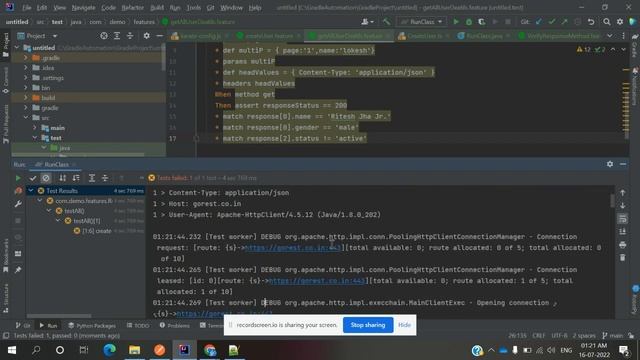Open the Build menu
The width and height of the screenshot is (640, 360).
click(x=157, y=7)
